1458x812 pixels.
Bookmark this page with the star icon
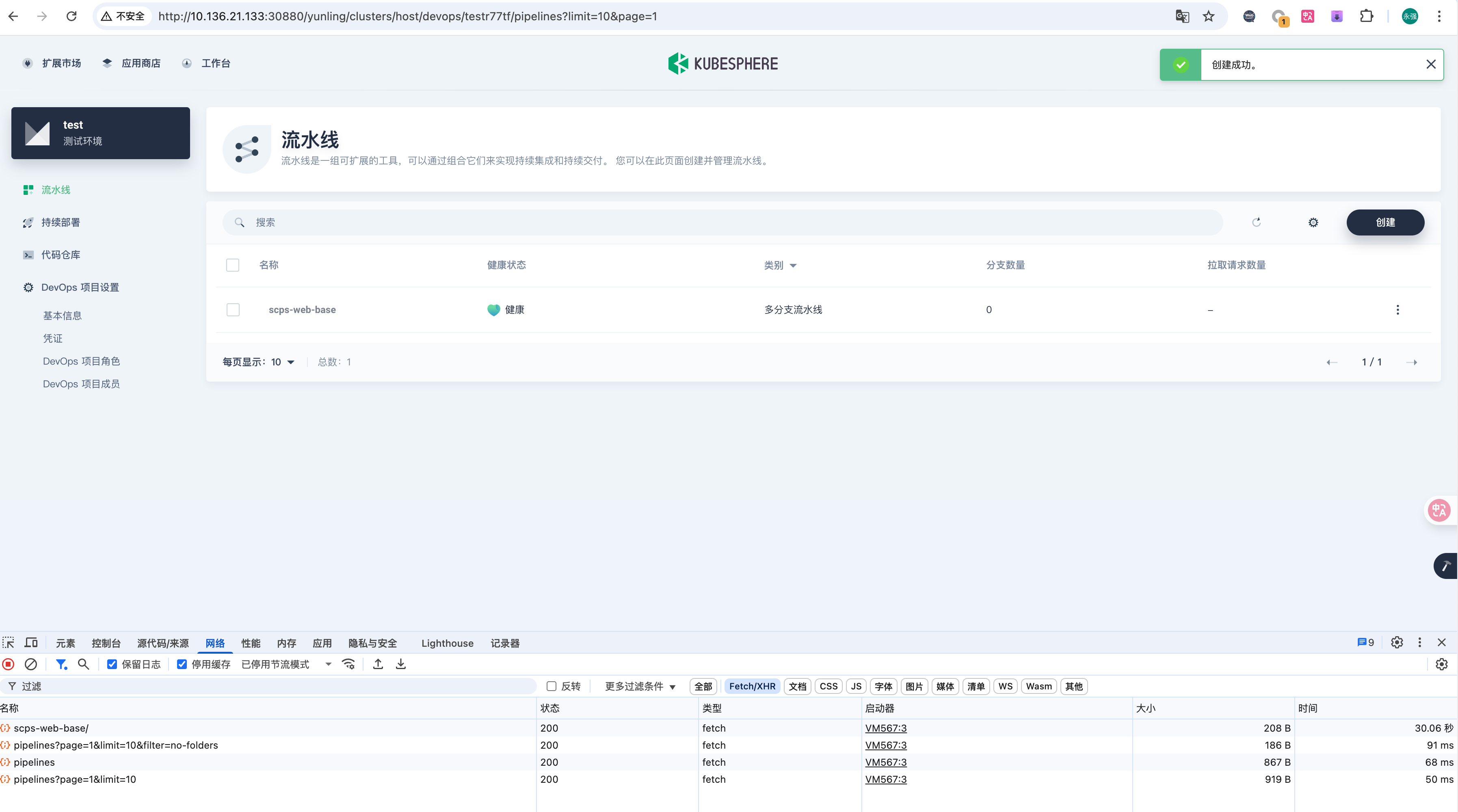click(x=1208, y=16)
